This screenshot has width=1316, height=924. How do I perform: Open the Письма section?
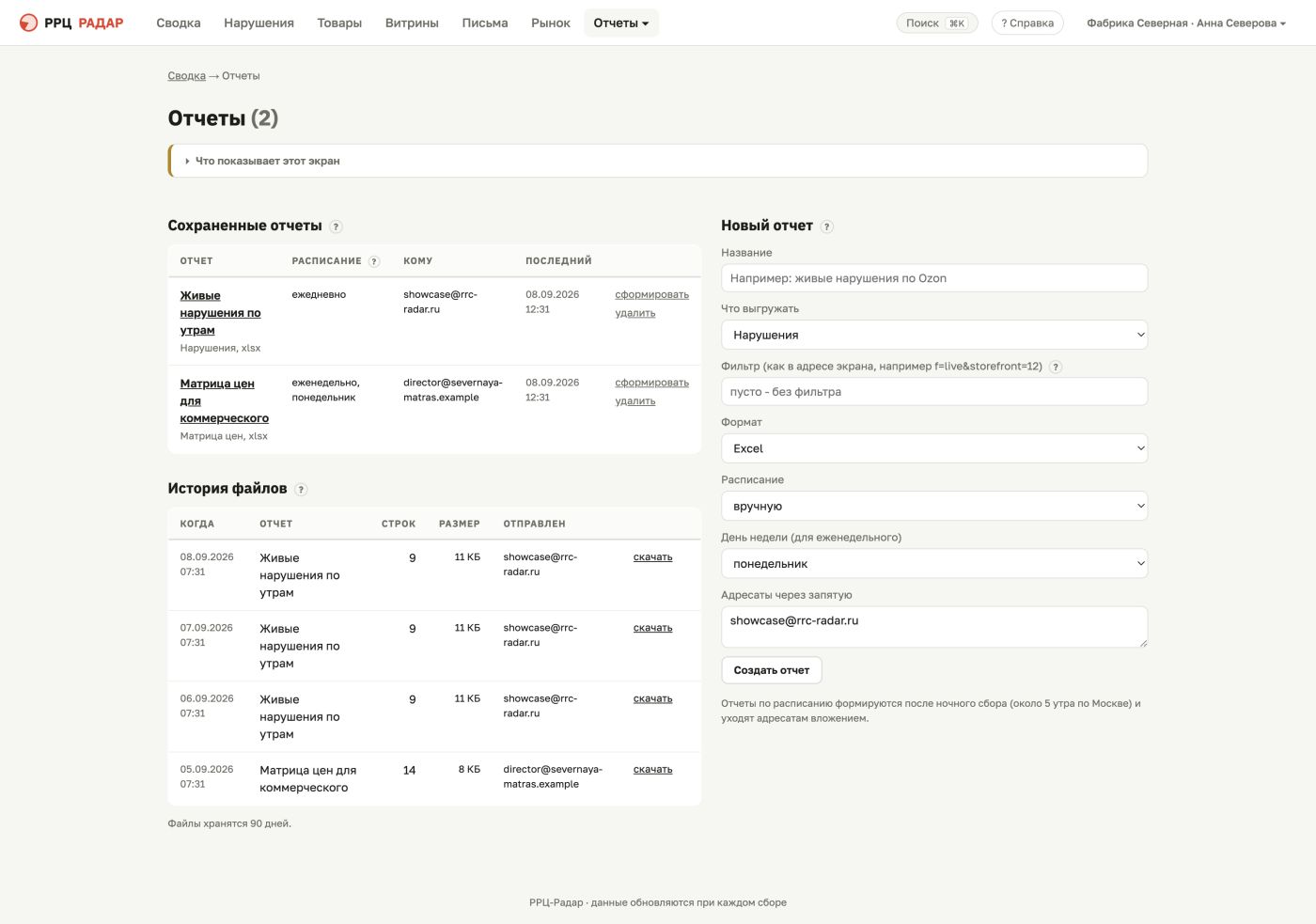tap(485, 23)
